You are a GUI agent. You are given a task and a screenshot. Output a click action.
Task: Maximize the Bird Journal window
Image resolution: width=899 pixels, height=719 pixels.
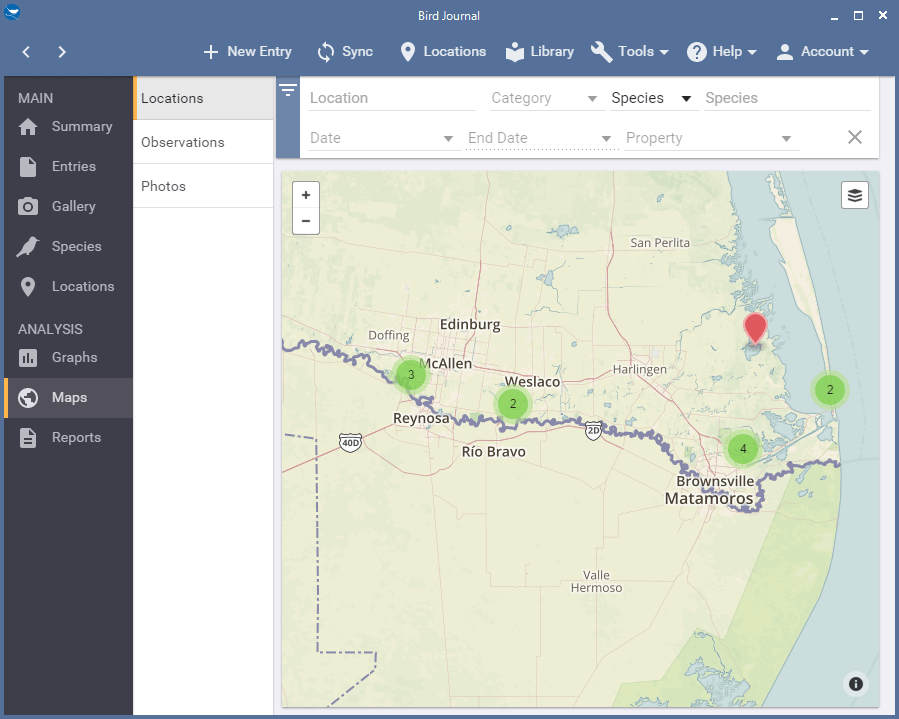point(858,15)
